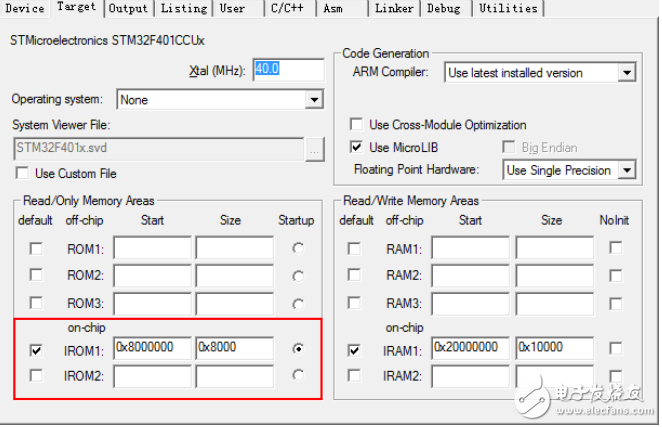Select the IROM2 Startup radio button

coord(298,375)
